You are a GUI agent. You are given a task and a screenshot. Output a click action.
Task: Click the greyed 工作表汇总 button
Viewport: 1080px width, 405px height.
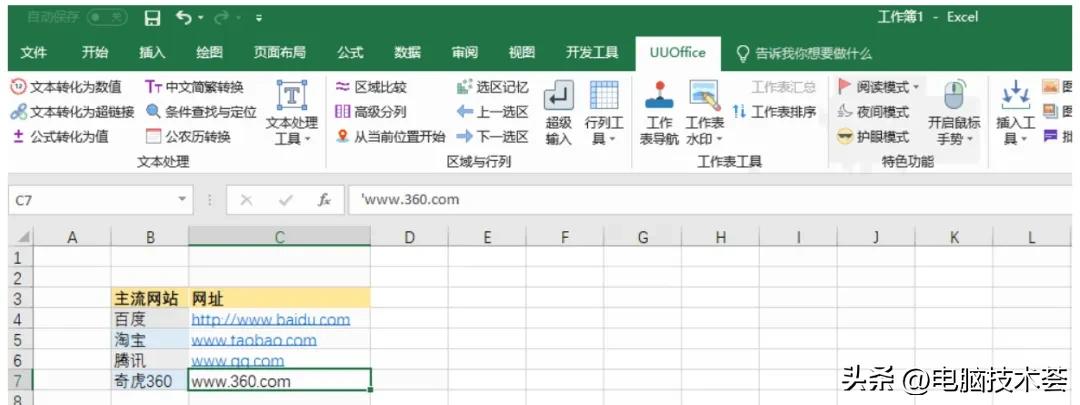coord(783,87)
